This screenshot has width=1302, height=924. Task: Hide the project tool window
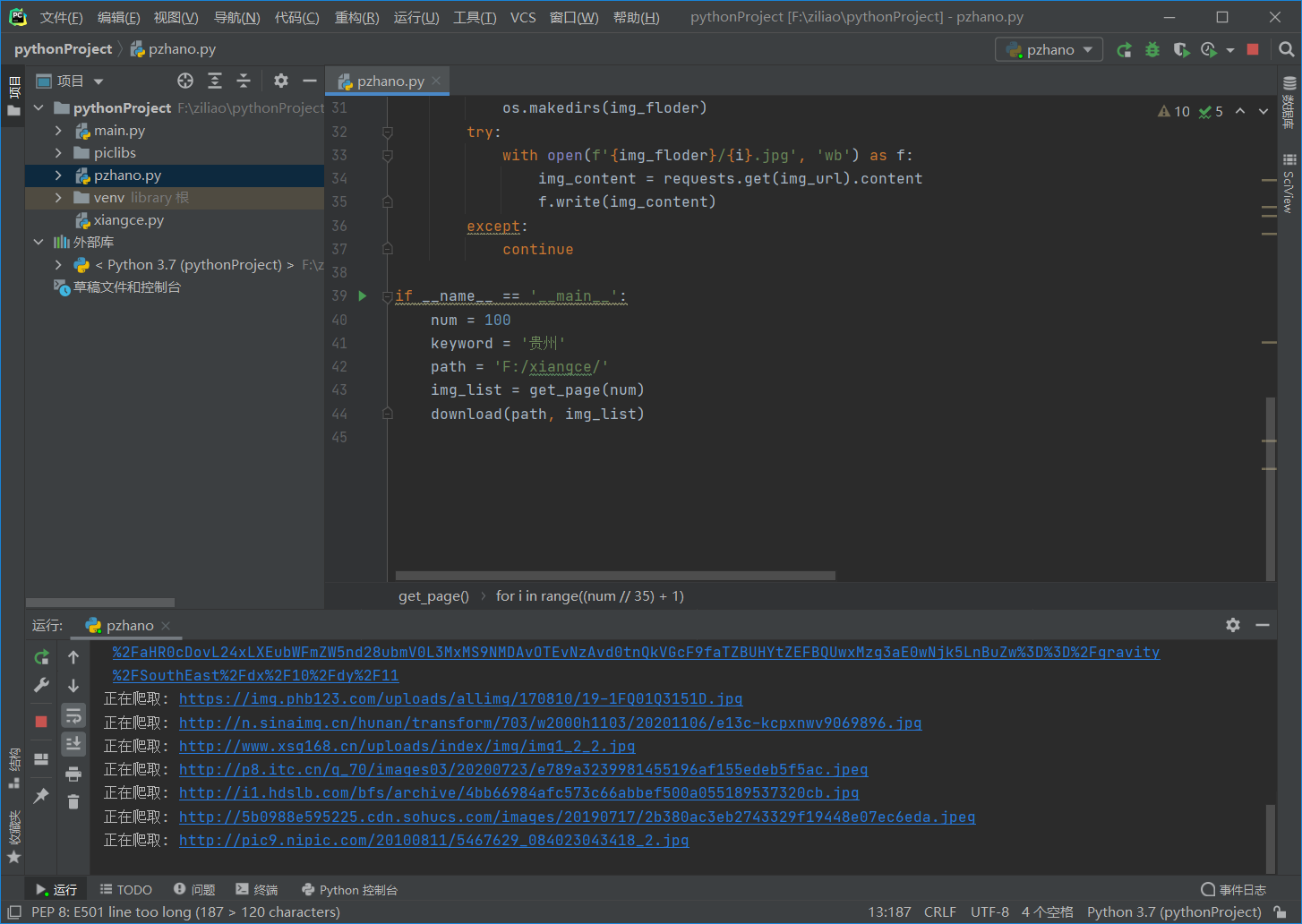[310, 81]
